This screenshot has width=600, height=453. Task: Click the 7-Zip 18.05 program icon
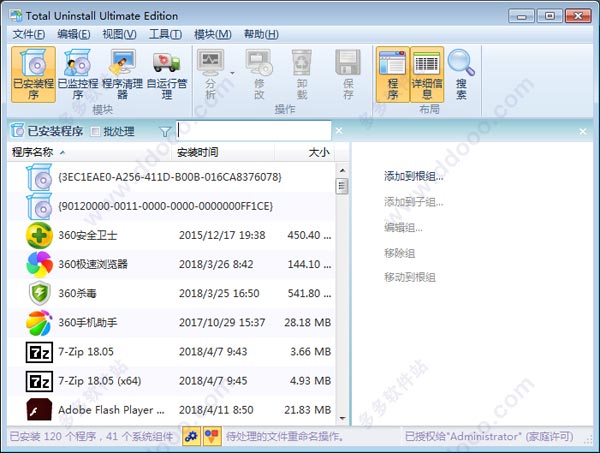click(39, 352)
